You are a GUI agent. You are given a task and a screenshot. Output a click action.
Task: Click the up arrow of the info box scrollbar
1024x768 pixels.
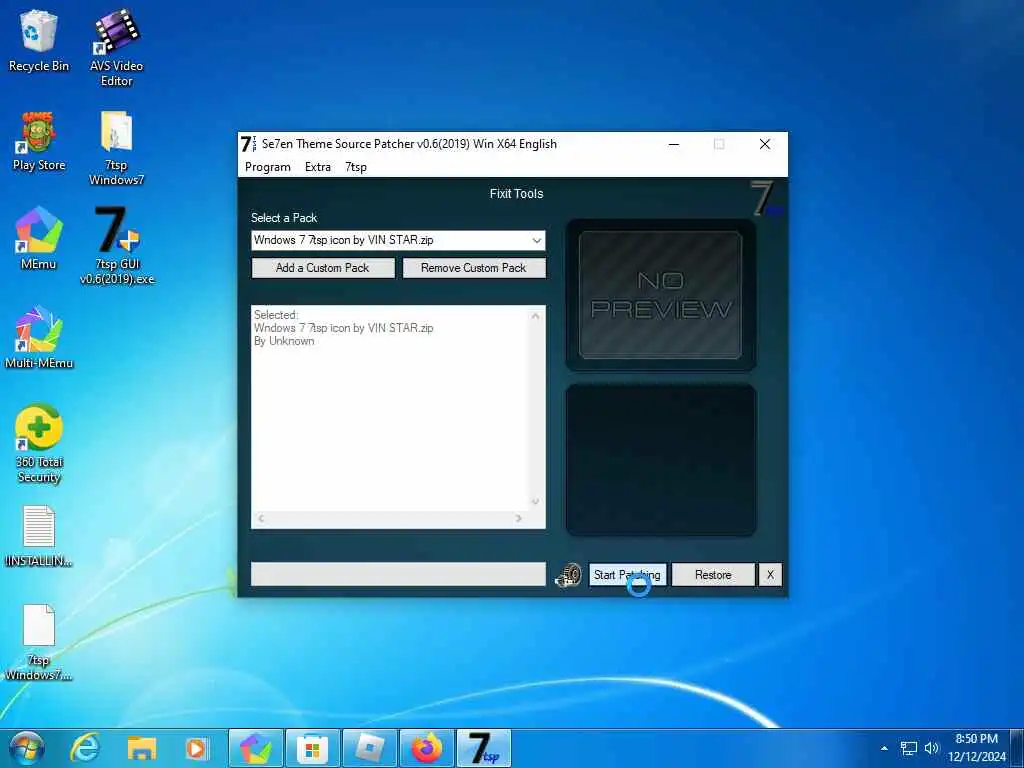pyautogui.click(x=536, y=316)
